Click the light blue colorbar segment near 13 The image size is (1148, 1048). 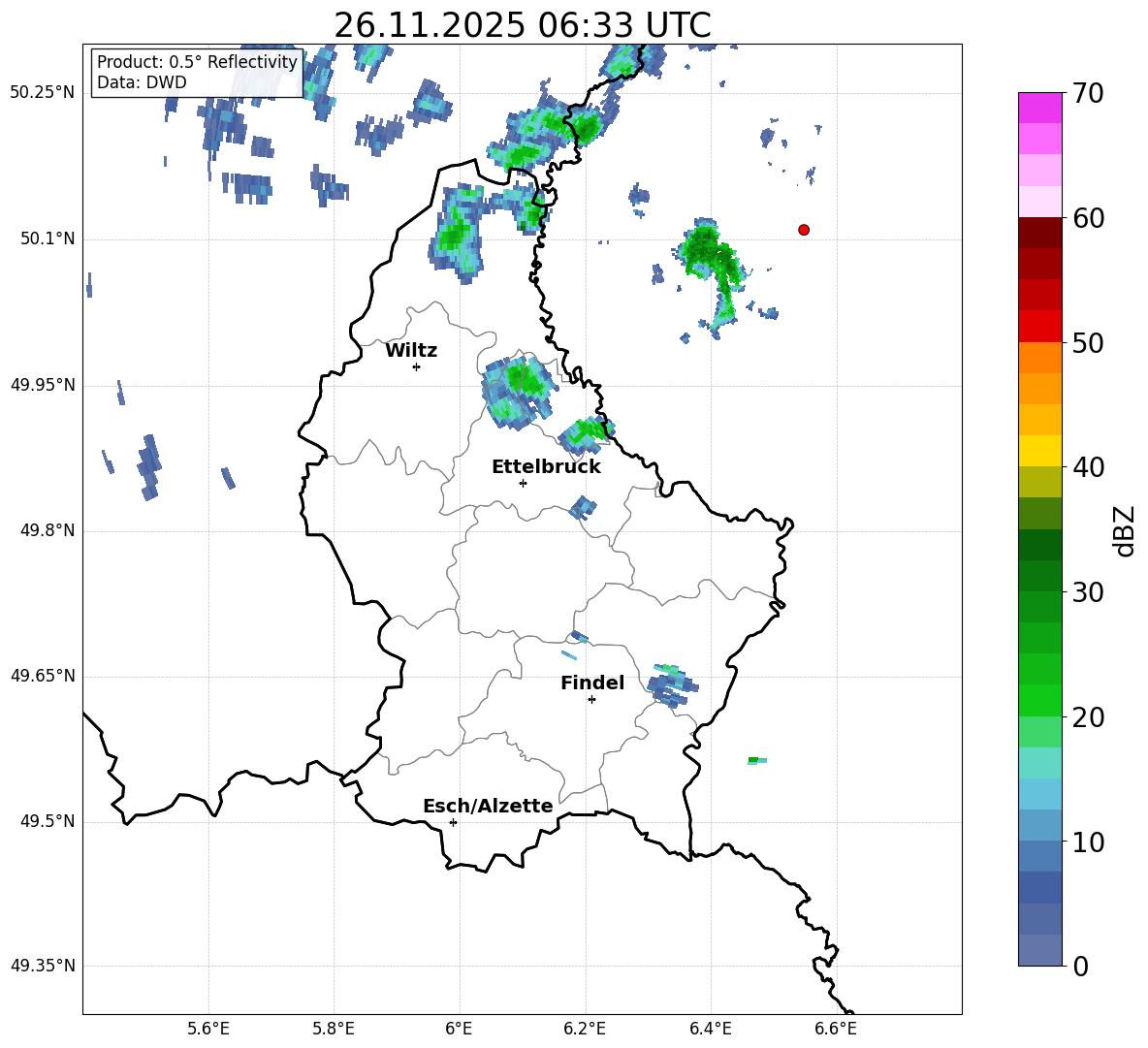click(x=1040, y=794)
